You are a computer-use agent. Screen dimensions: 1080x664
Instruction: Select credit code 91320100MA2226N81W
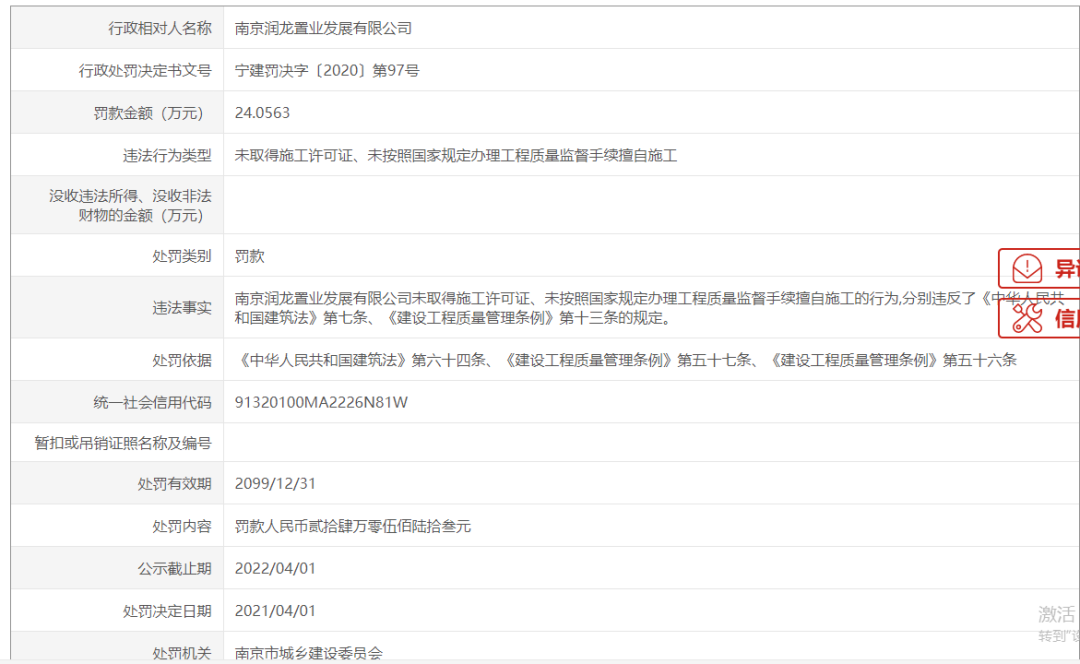(321, 402)
